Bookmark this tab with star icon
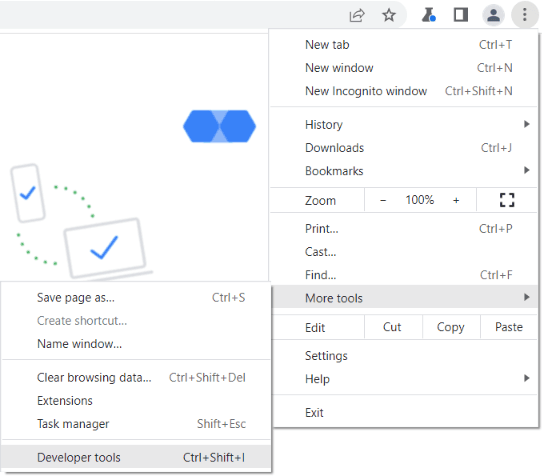This screenshot has height=476, width=542. 389,15
